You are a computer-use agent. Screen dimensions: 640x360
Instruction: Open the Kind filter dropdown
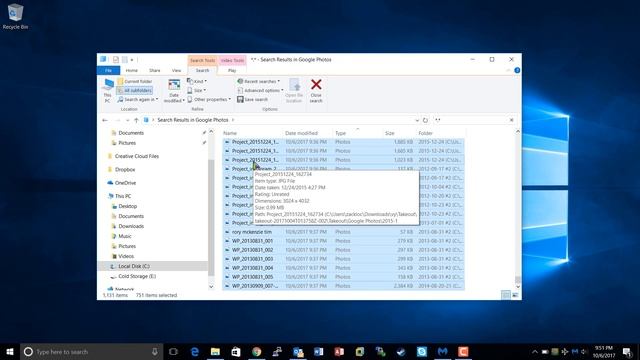pos(197,81)
